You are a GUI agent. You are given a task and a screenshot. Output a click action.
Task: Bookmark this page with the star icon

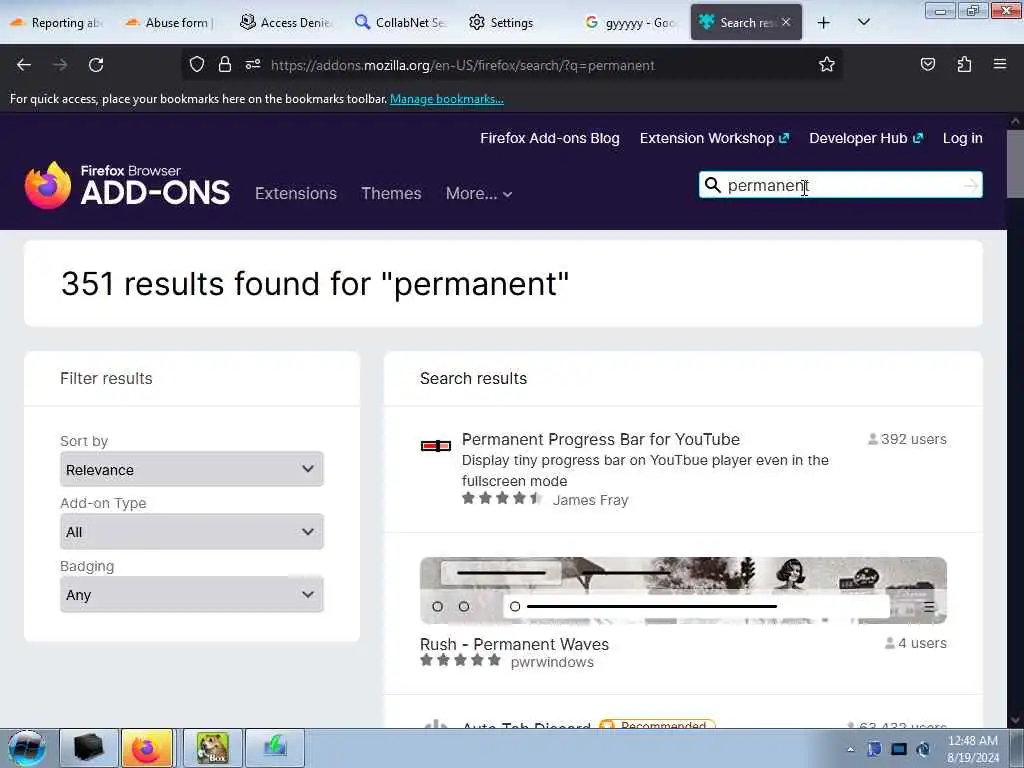pyautogui.click(x=827, y=64)
